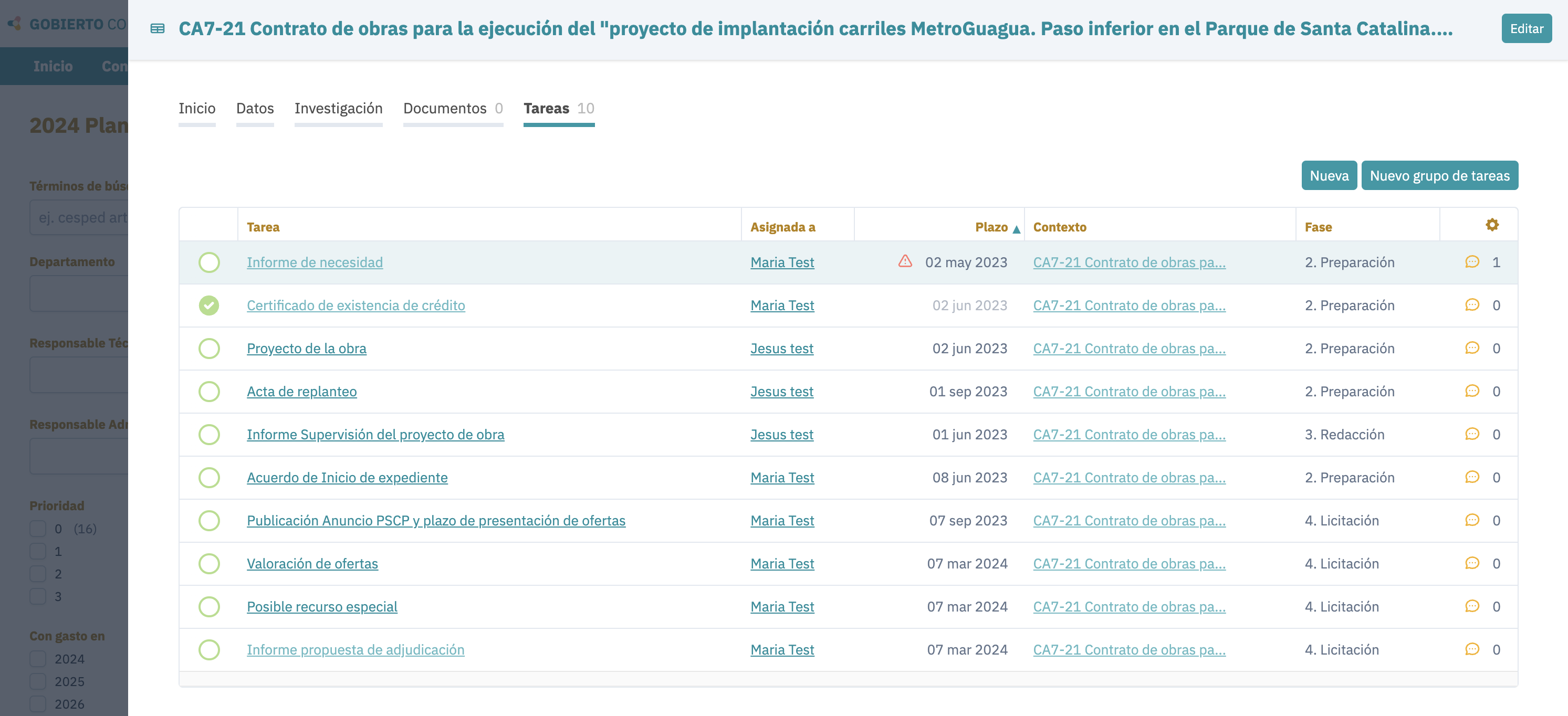Open comments for Publicación Anuncio PSCP
This screenshot has height=716, width=1568.
[x=1472, y=521]
